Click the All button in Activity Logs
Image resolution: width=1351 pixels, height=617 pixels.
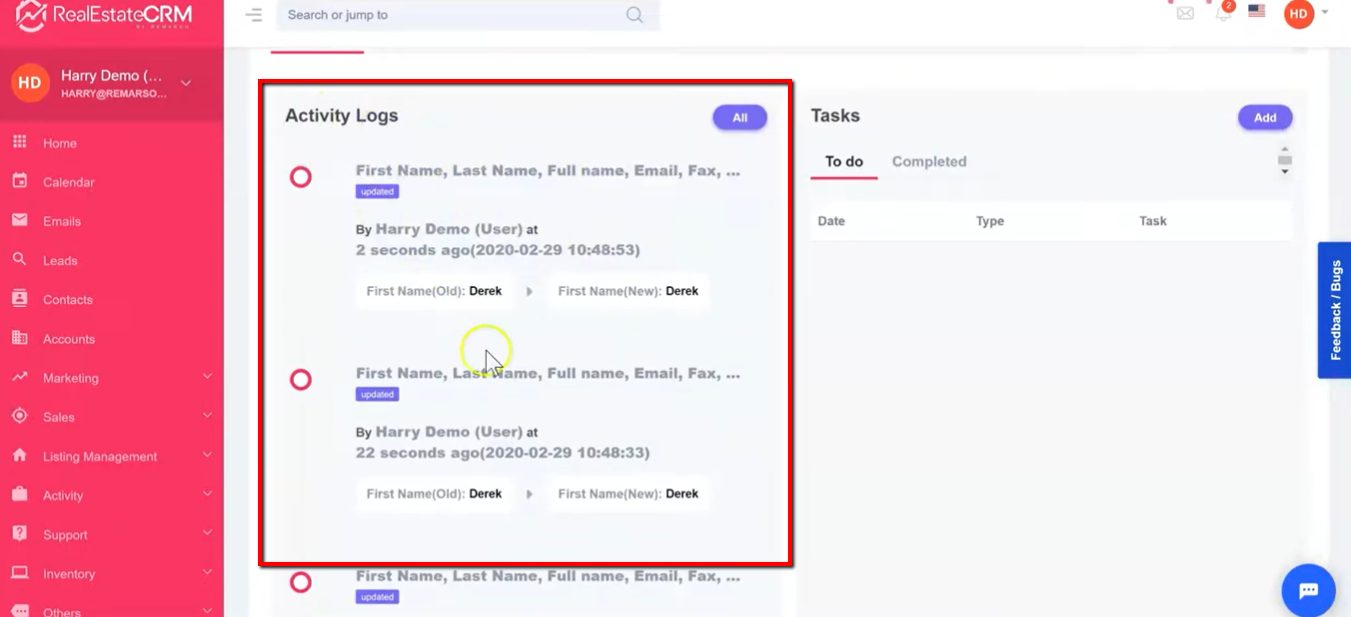point(739,118)
